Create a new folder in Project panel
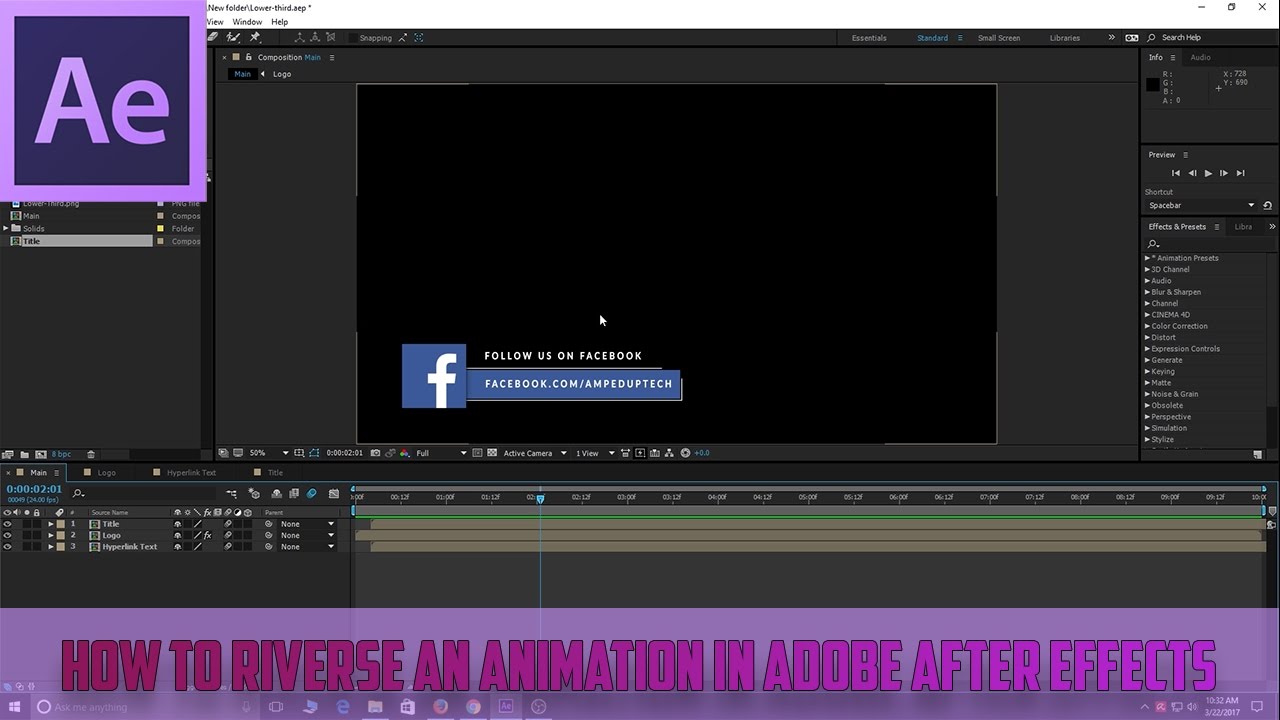This screenshot has height=720, width=1280. pos(25,454)
